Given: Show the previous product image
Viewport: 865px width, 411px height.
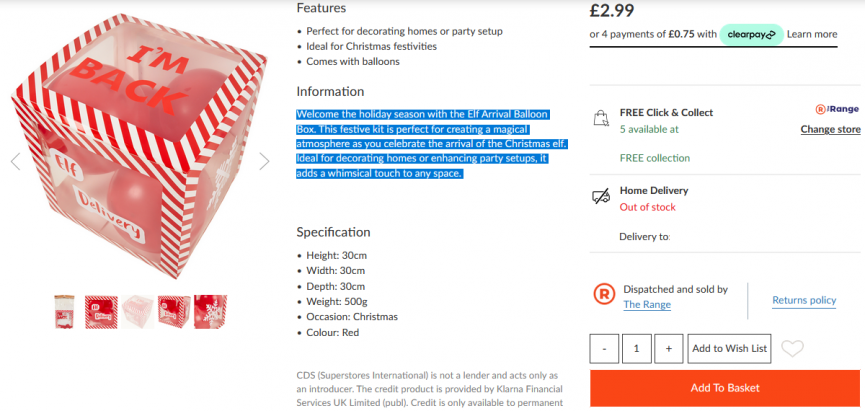Looking at the screenshot, I should pyautogui.click(x=15, y=161).
